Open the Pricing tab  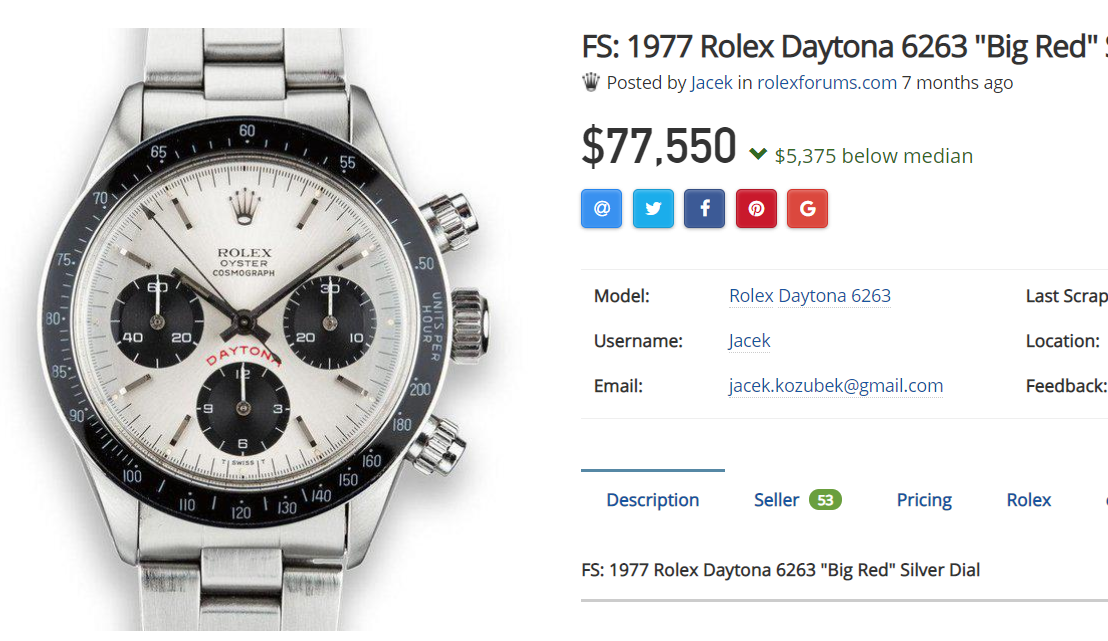(x=924, y=500)
